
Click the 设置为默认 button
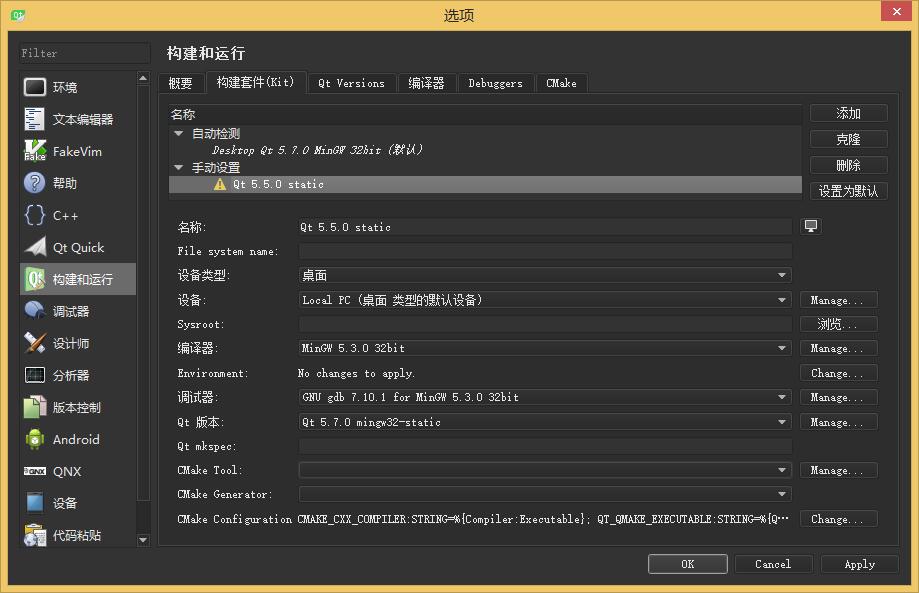coord(849,191)
